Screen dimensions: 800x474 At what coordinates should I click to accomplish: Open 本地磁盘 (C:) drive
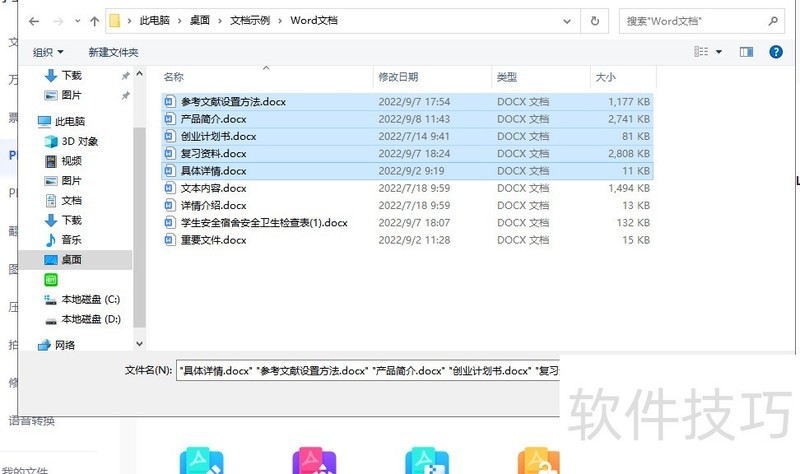[x=83, y=300]
